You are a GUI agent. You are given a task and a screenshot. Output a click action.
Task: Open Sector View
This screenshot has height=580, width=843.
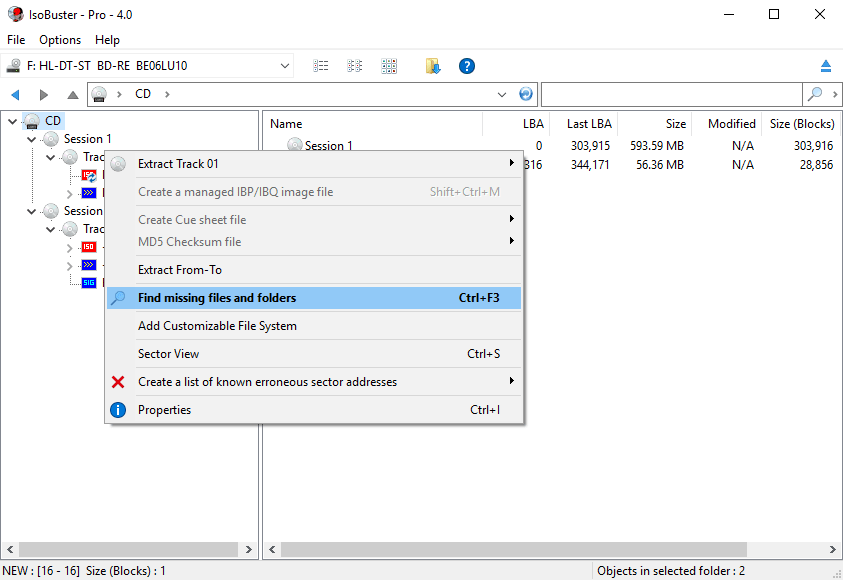(314, 354)
